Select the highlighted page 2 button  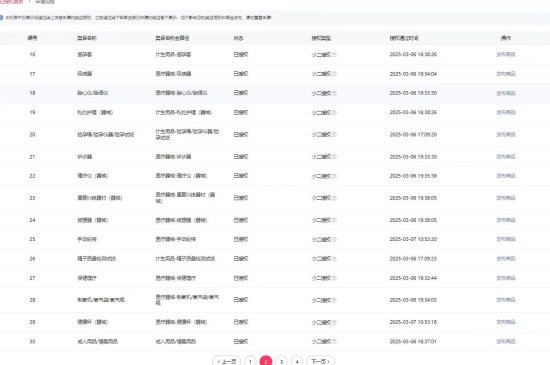266,361
